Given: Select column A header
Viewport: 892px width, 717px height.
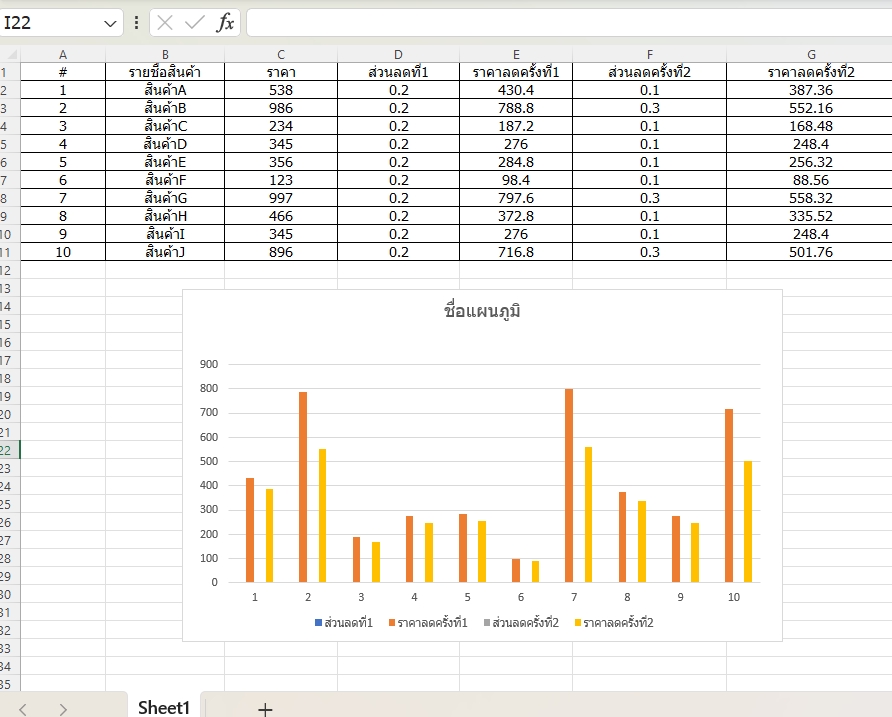Looking at the screenshot, I should click(63, 55).
